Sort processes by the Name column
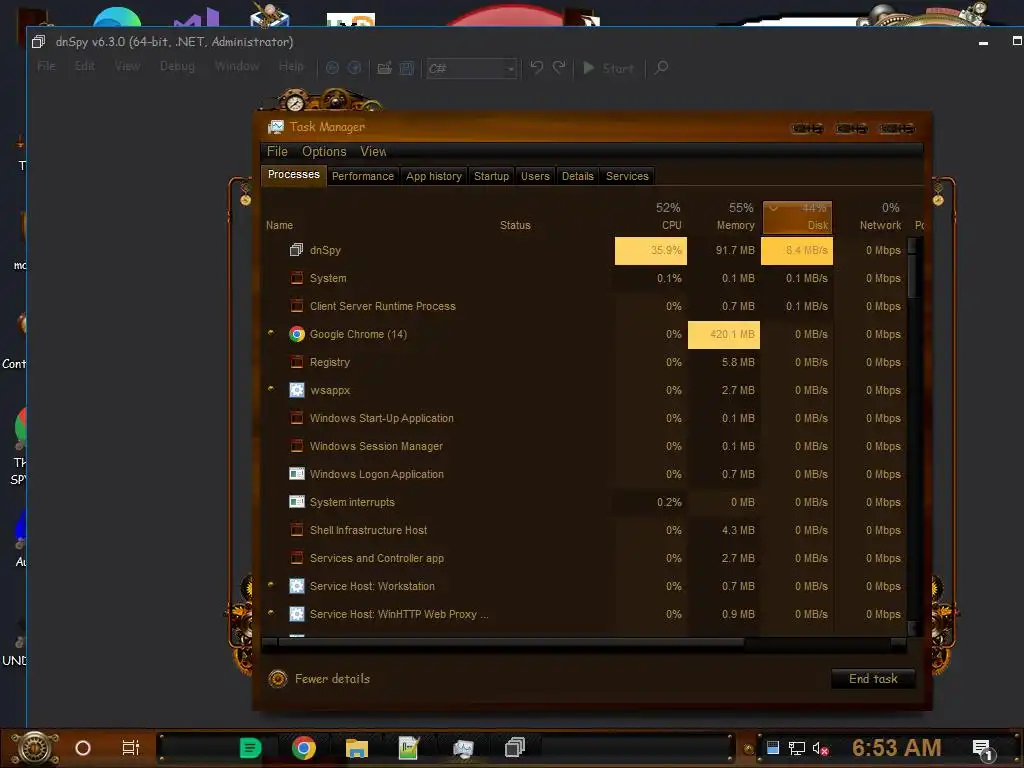Screen dimensions: 1024x768 pyautogui.click(x=280, y=225)
